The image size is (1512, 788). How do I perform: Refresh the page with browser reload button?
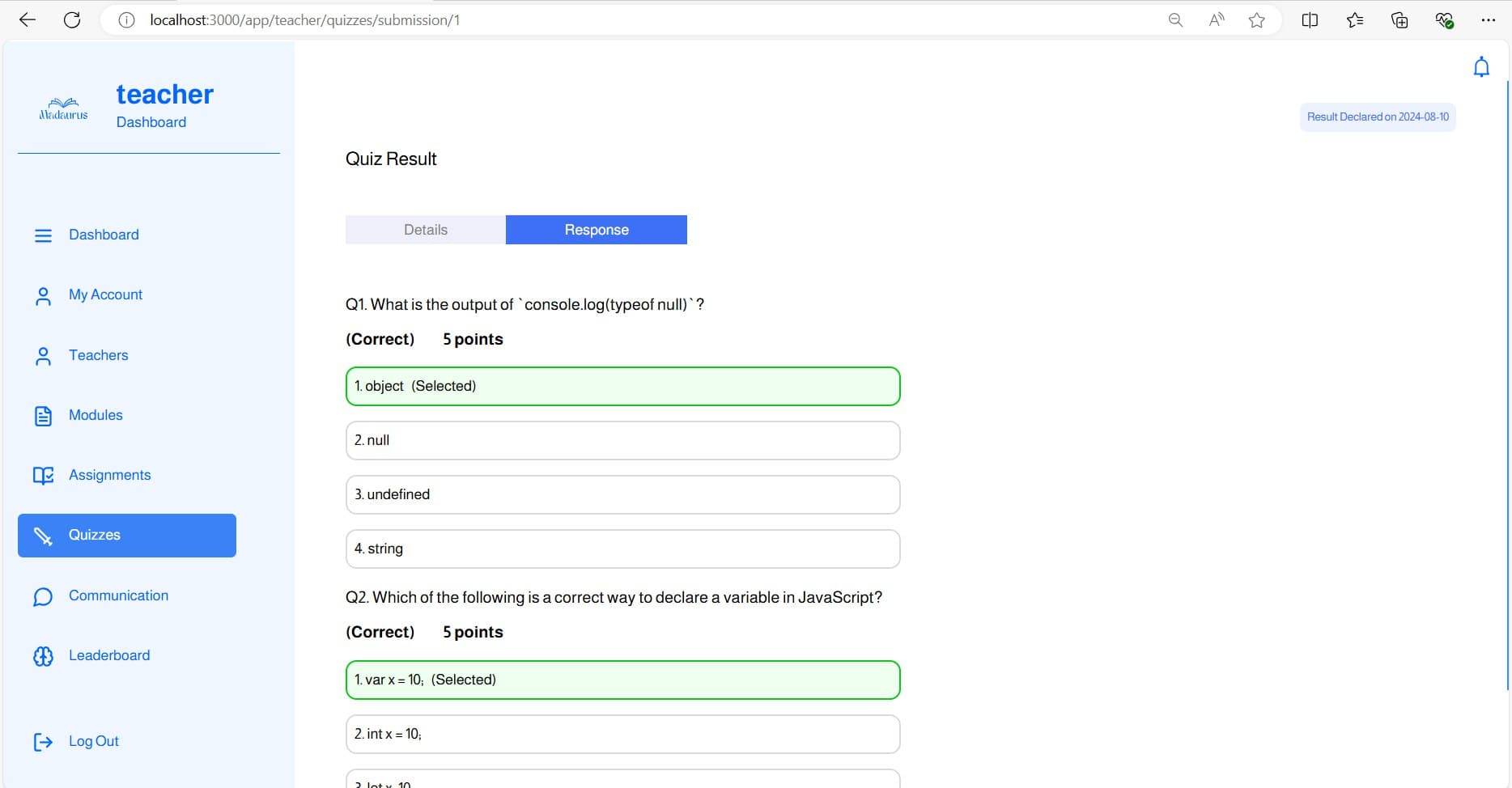click(x=72, y=20)
